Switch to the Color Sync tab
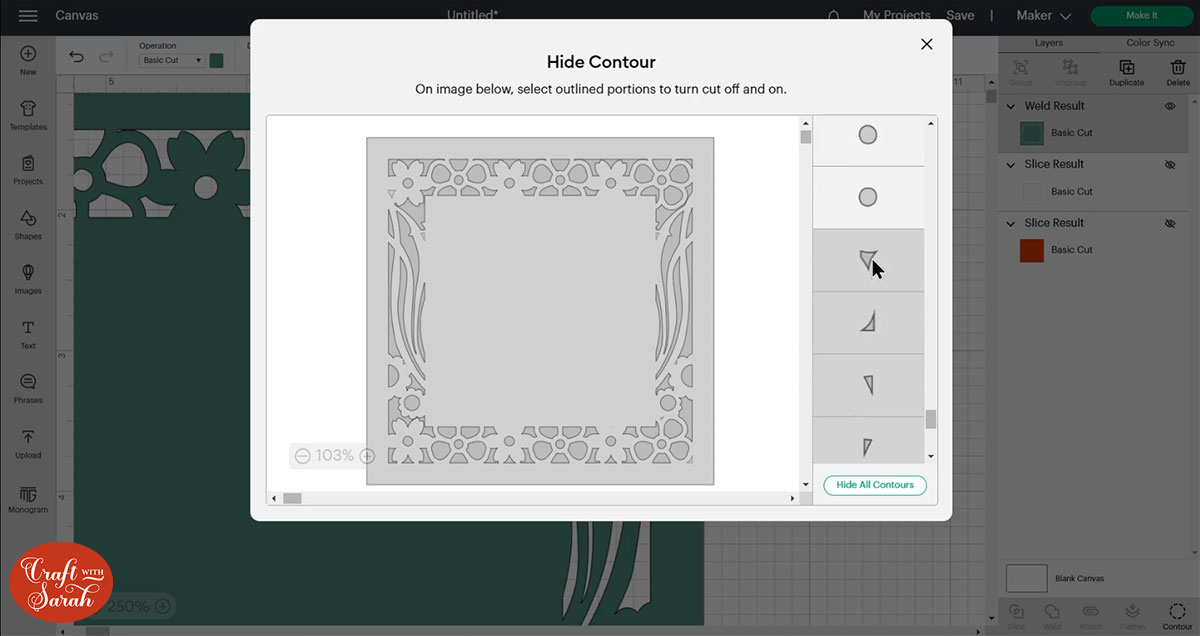Screen dimensions: 1200x636 [x=1150, y=43]
